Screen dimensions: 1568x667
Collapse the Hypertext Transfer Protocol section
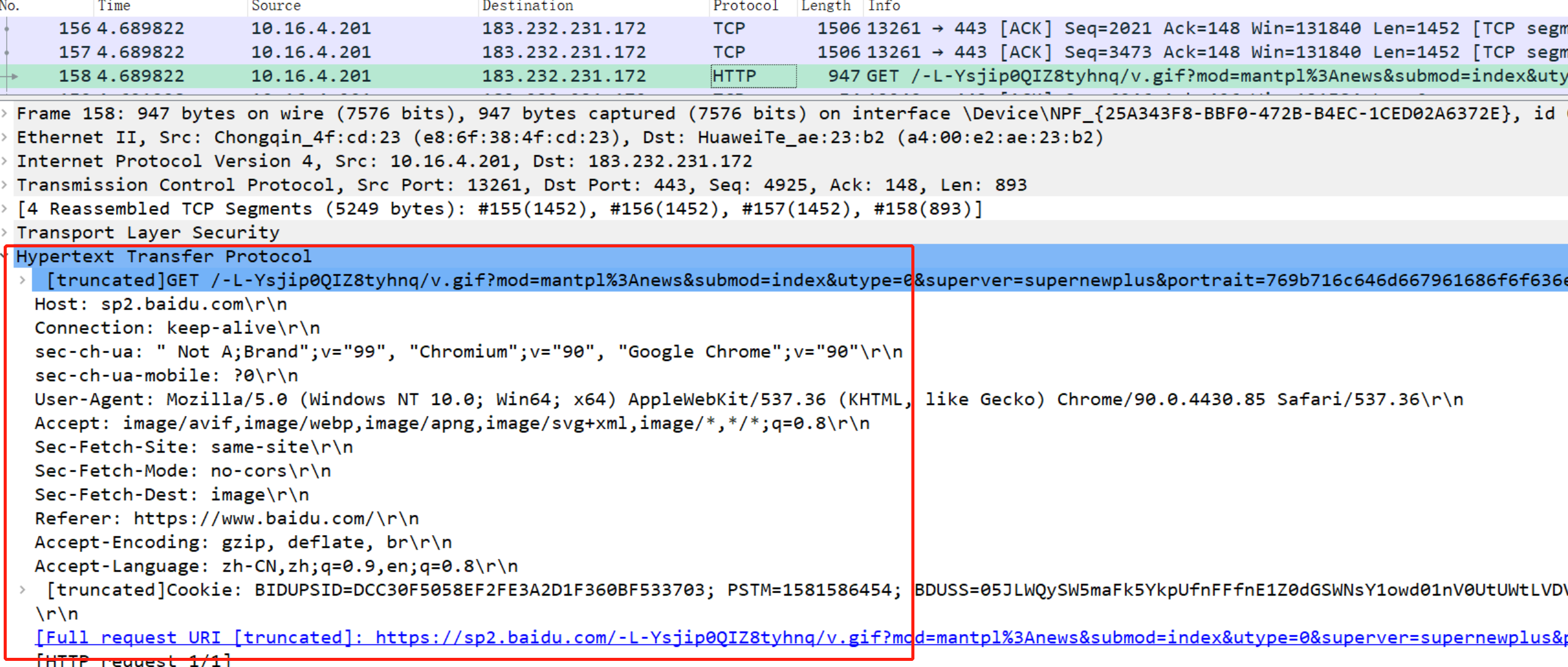point(6,256)
